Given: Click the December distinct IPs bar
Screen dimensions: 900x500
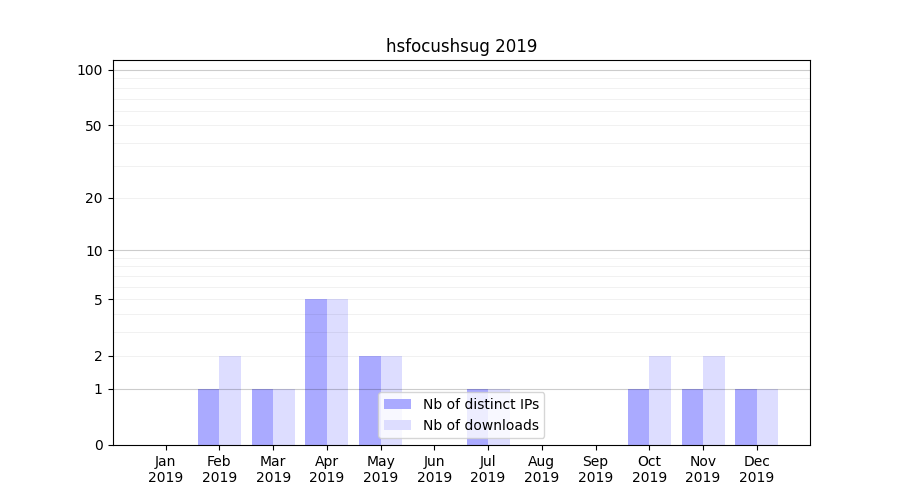Looking at the screenshot, I should (746, 417).
